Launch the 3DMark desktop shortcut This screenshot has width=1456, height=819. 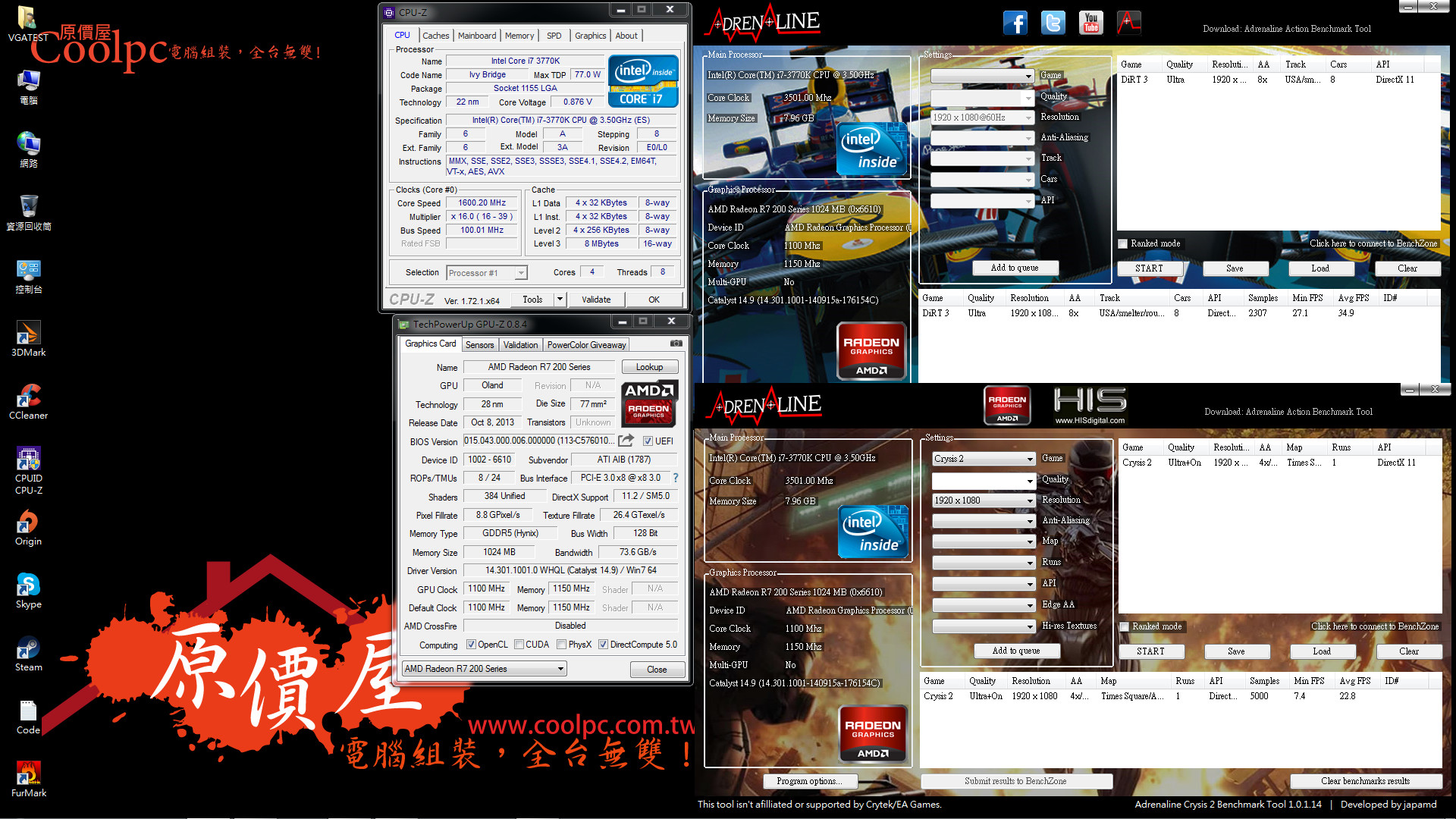28,338
